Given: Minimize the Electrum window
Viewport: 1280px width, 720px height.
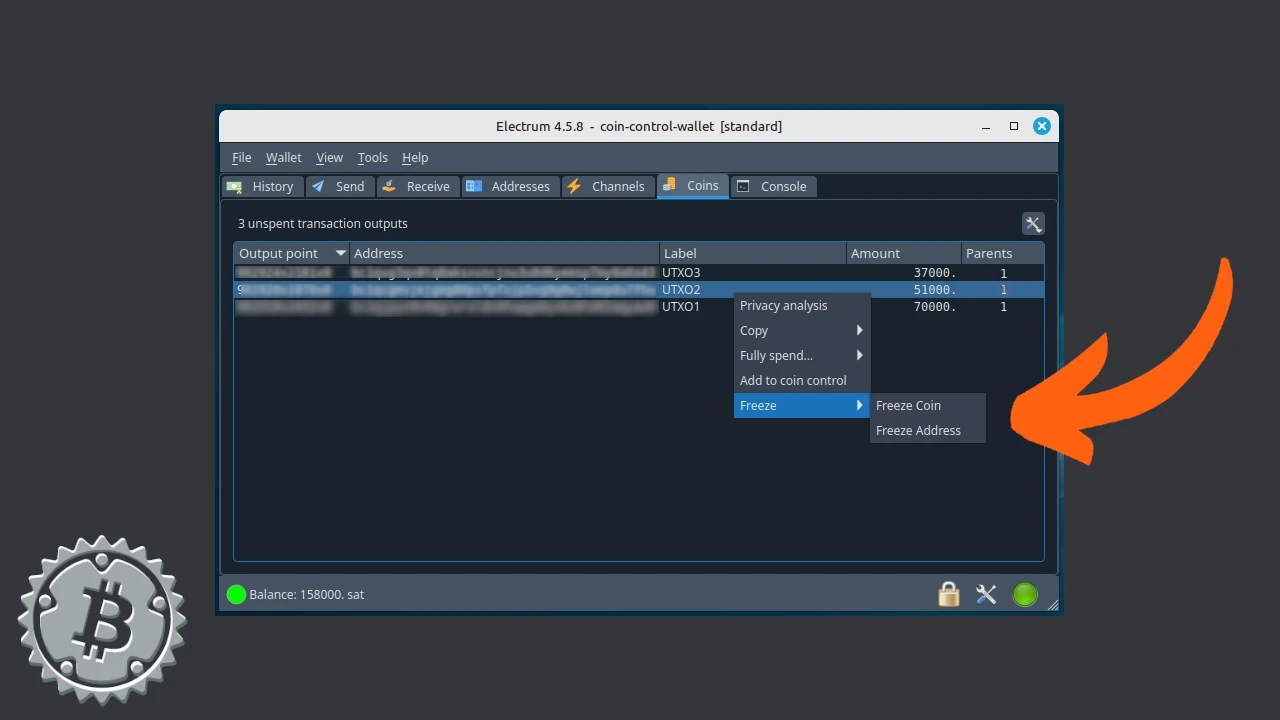Looking at the screenshot, I should [x=986, y=127].
